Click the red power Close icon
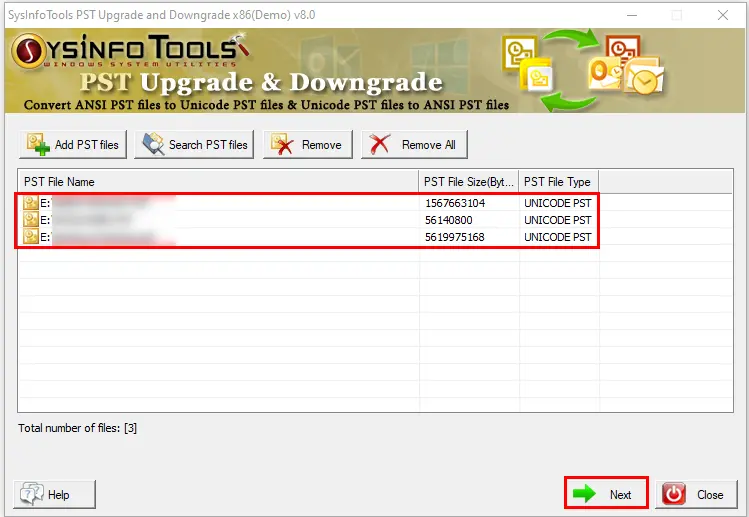 click(674, 495)
